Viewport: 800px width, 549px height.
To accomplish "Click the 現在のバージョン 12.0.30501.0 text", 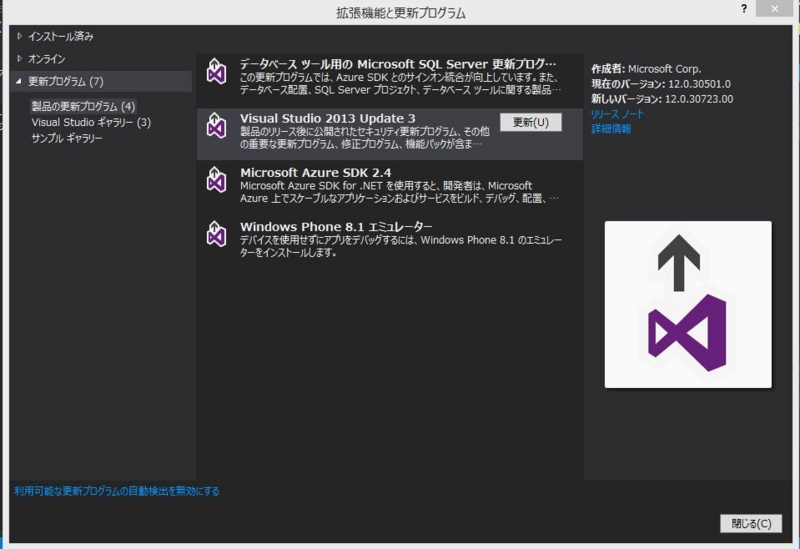I will point(661,84).
